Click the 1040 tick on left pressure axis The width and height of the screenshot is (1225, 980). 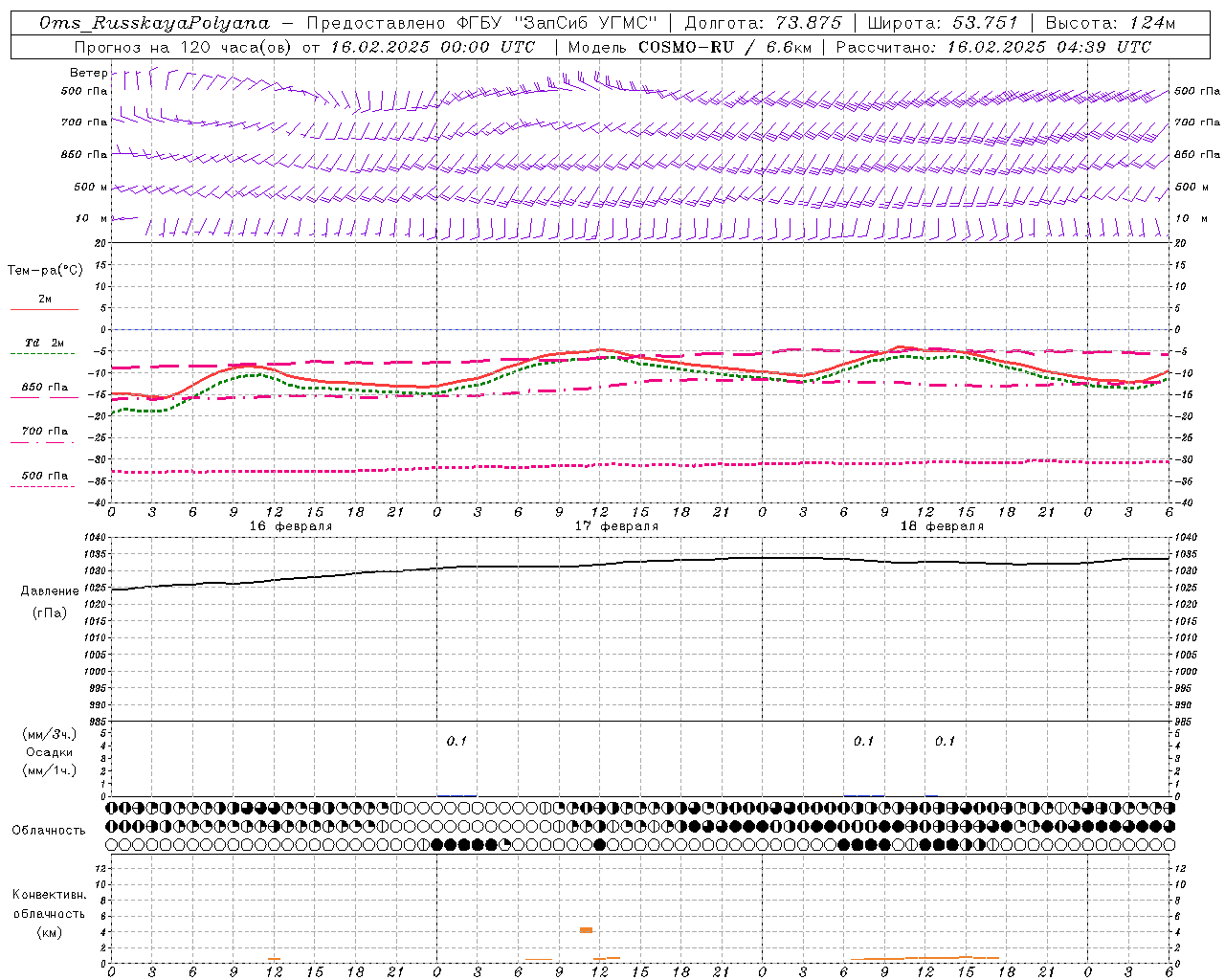[96, 538]
